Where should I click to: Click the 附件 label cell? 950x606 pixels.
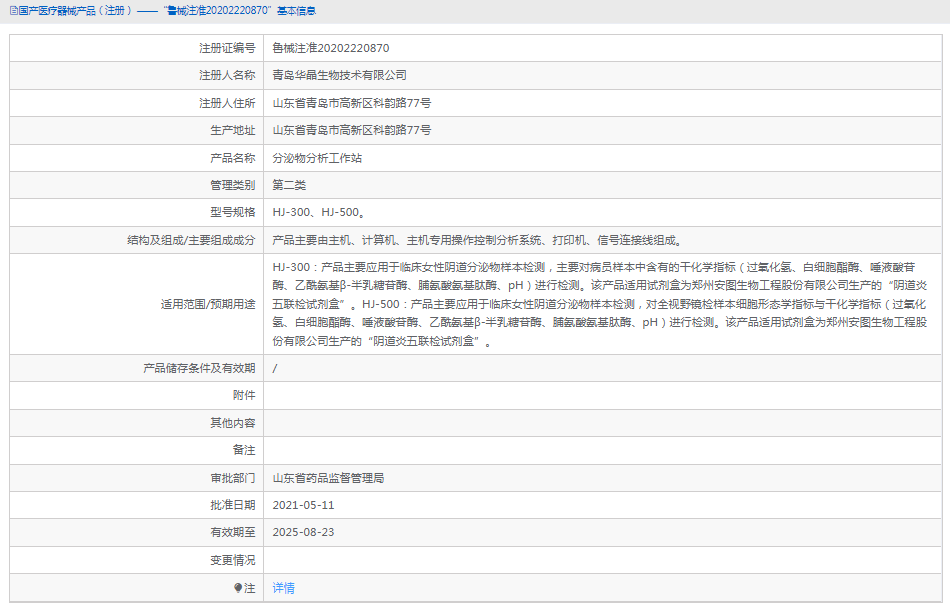click(137, 395)
